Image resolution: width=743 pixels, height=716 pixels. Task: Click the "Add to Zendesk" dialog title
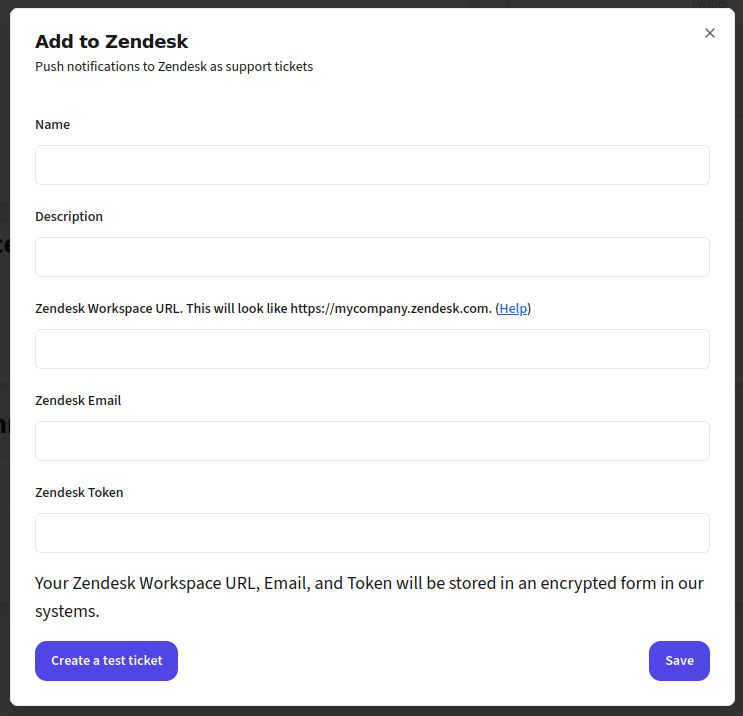point(112,41)
